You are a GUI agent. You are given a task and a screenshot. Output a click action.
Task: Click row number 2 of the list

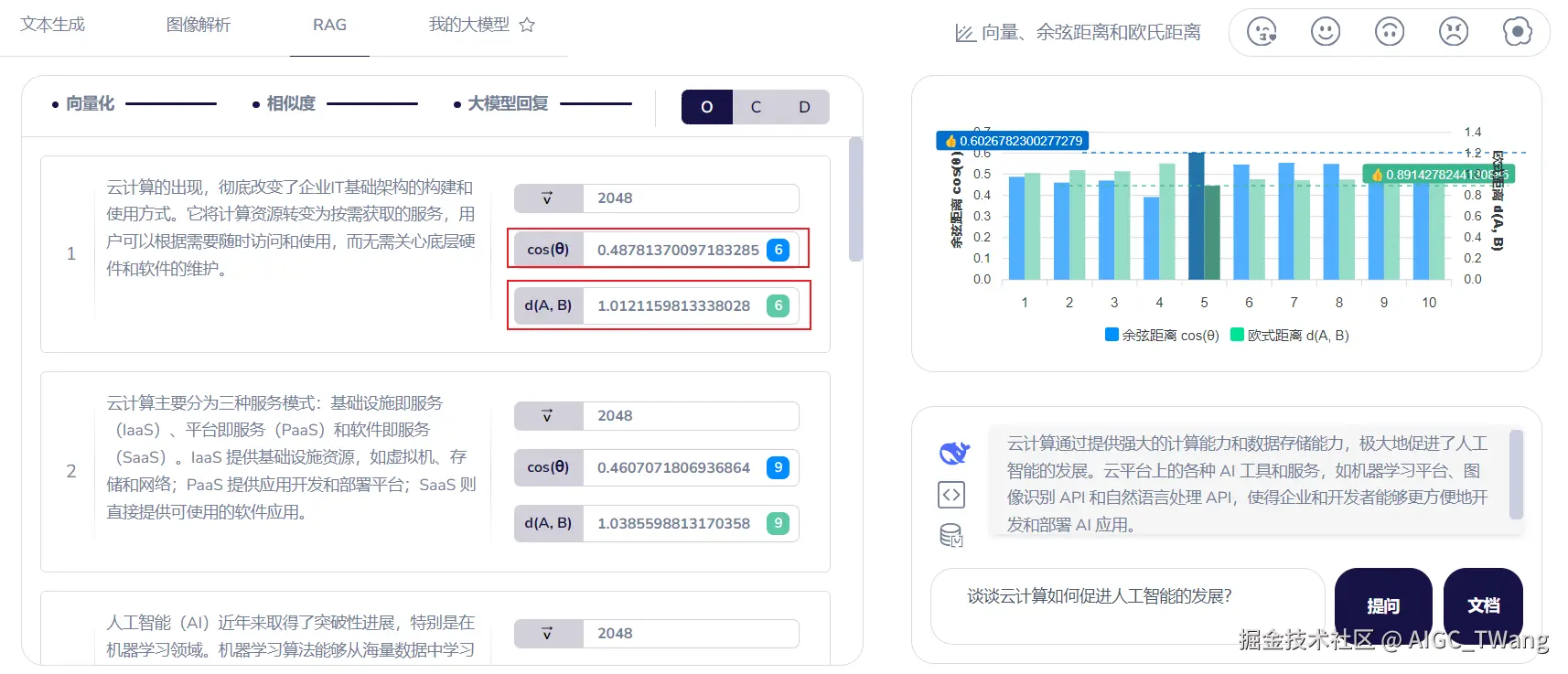coord(70,471)
